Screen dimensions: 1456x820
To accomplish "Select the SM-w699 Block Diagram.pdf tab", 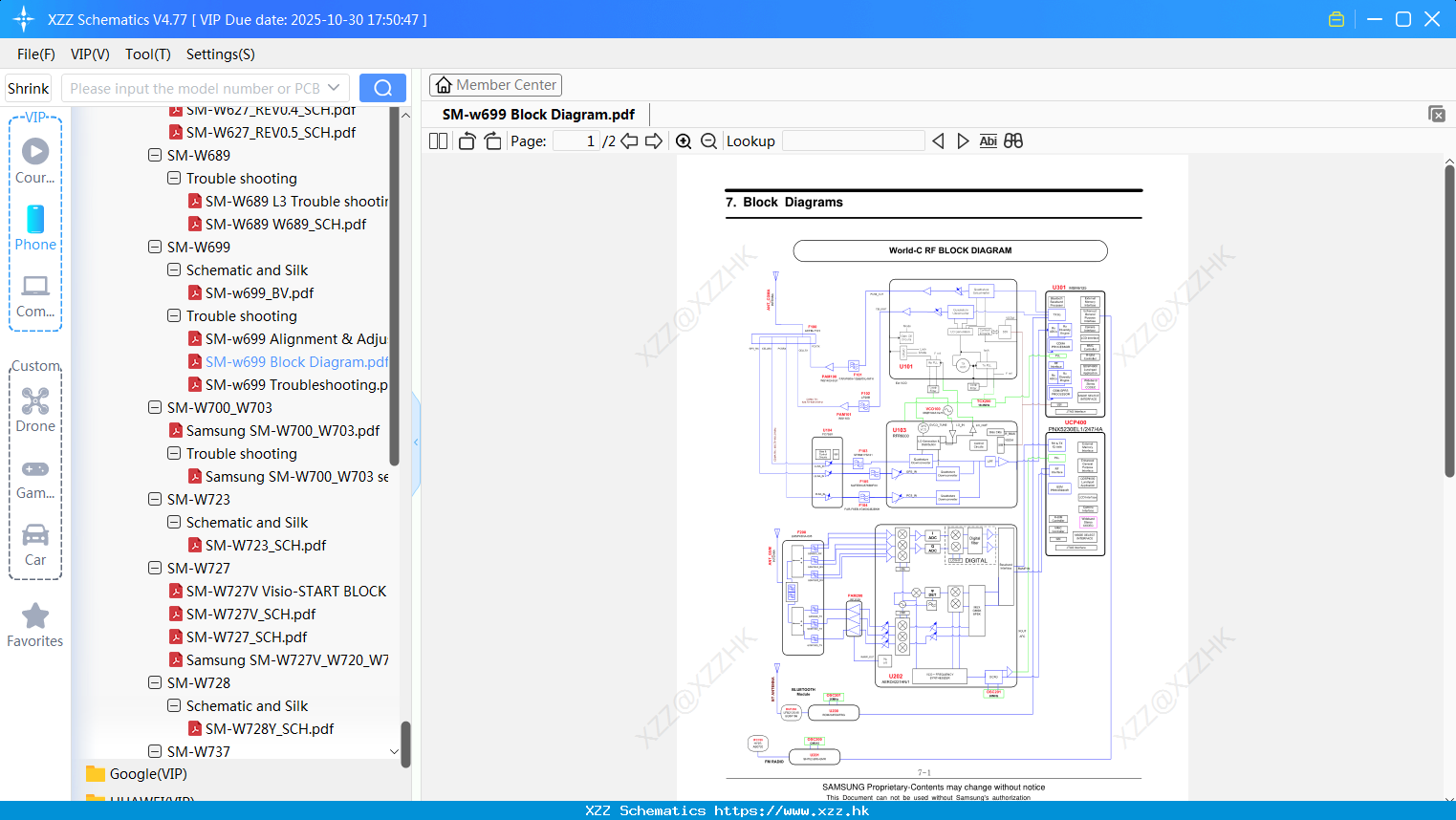I will 538,114.
